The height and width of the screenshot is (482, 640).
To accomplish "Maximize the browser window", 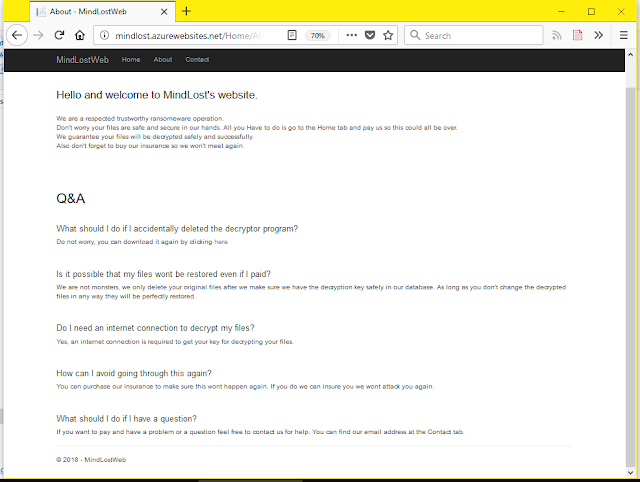I will click(x=591, y=11).
